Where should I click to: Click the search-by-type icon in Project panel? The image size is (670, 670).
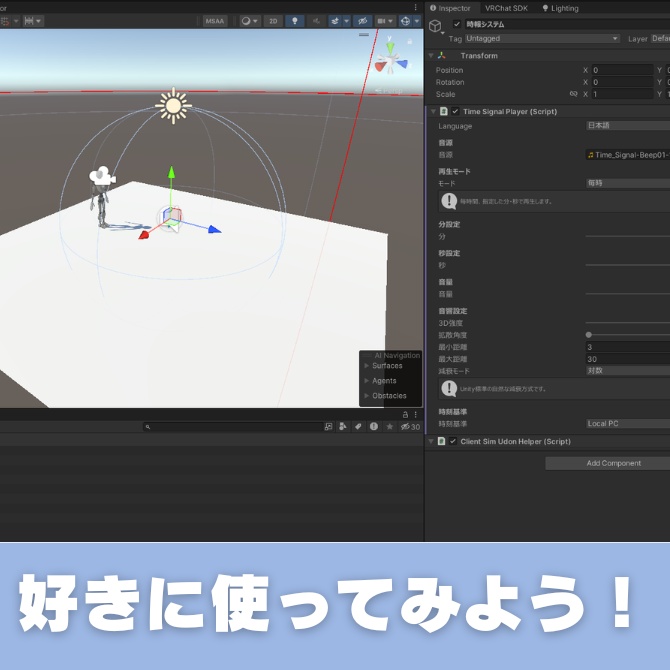point(342,426)
